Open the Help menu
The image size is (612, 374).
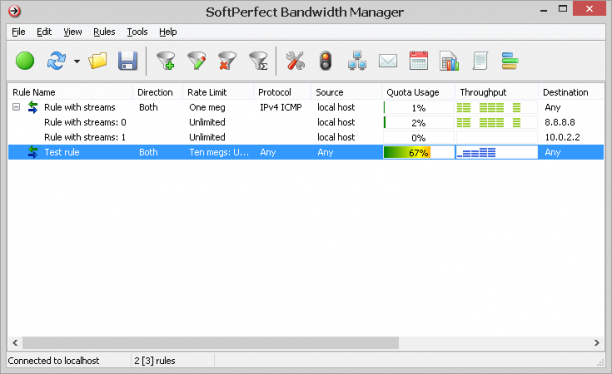168,32
